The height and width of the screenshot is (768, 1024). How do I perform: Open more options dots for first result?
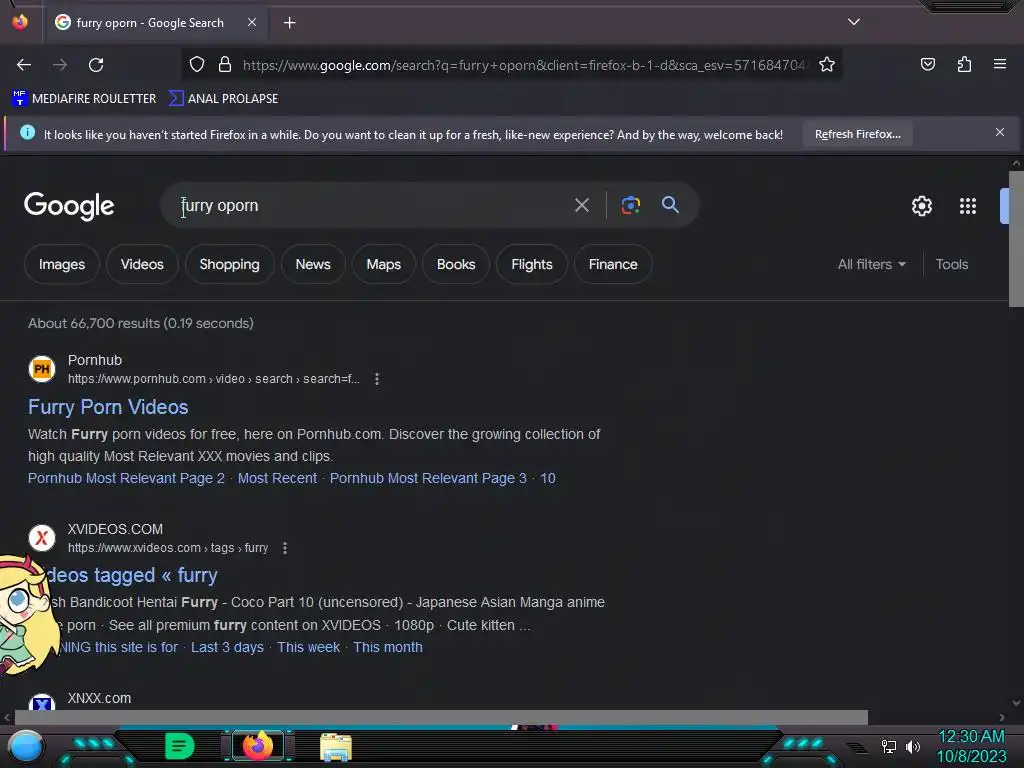click(x=377, y=379)
